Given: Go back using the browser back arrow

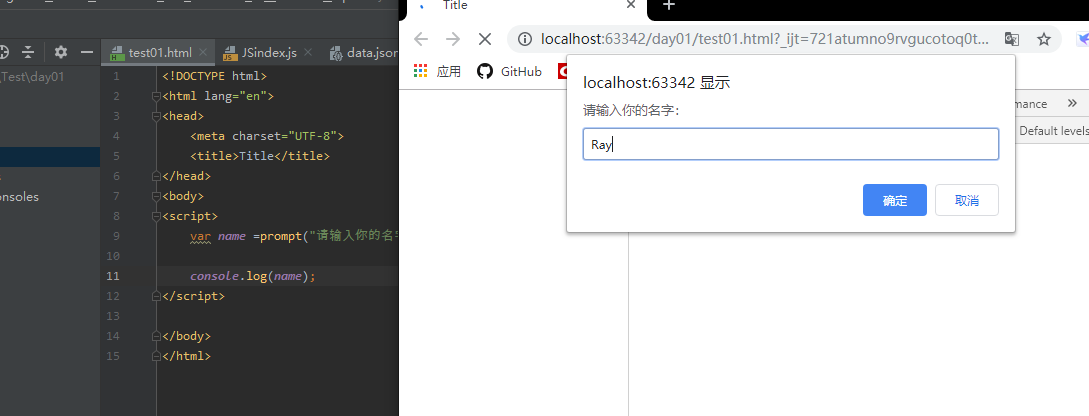Looking at the screenshot, I should click(x=421, y=39).
